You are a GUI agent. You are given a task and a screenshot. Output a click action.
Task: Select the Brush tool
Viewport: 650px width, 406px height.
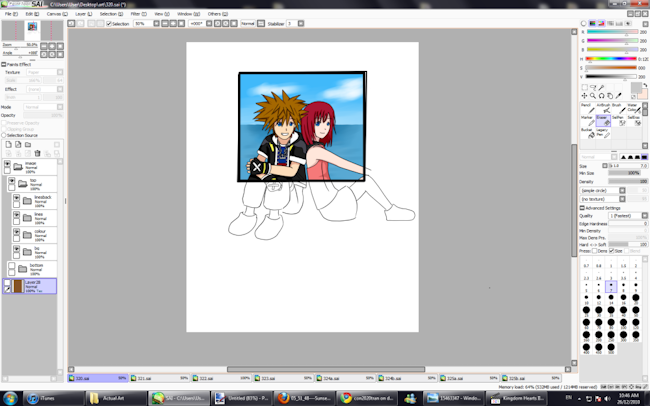click(618, 108)
